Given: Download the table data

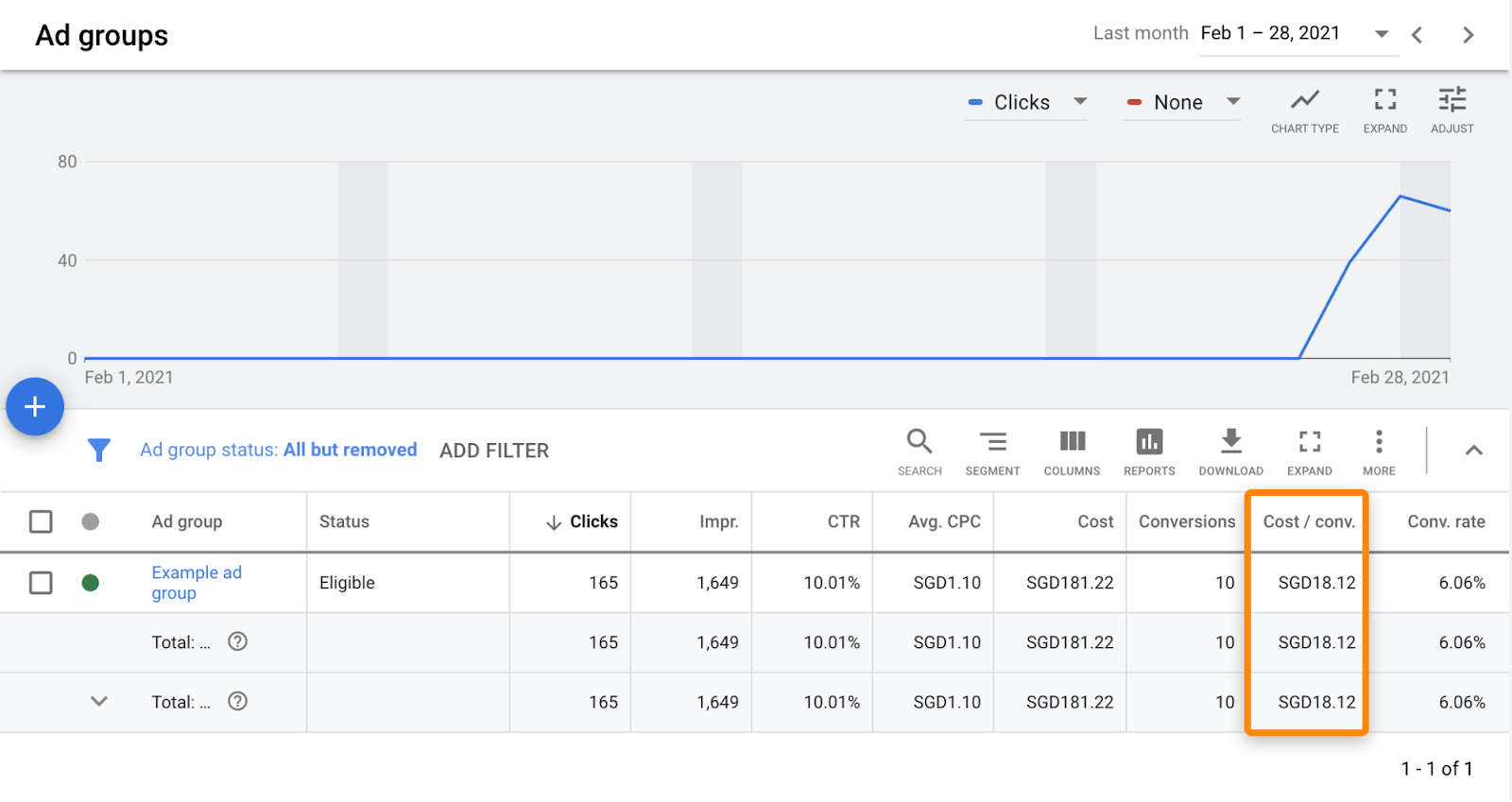Looking at the screenshot, I should coord(1230,452).
